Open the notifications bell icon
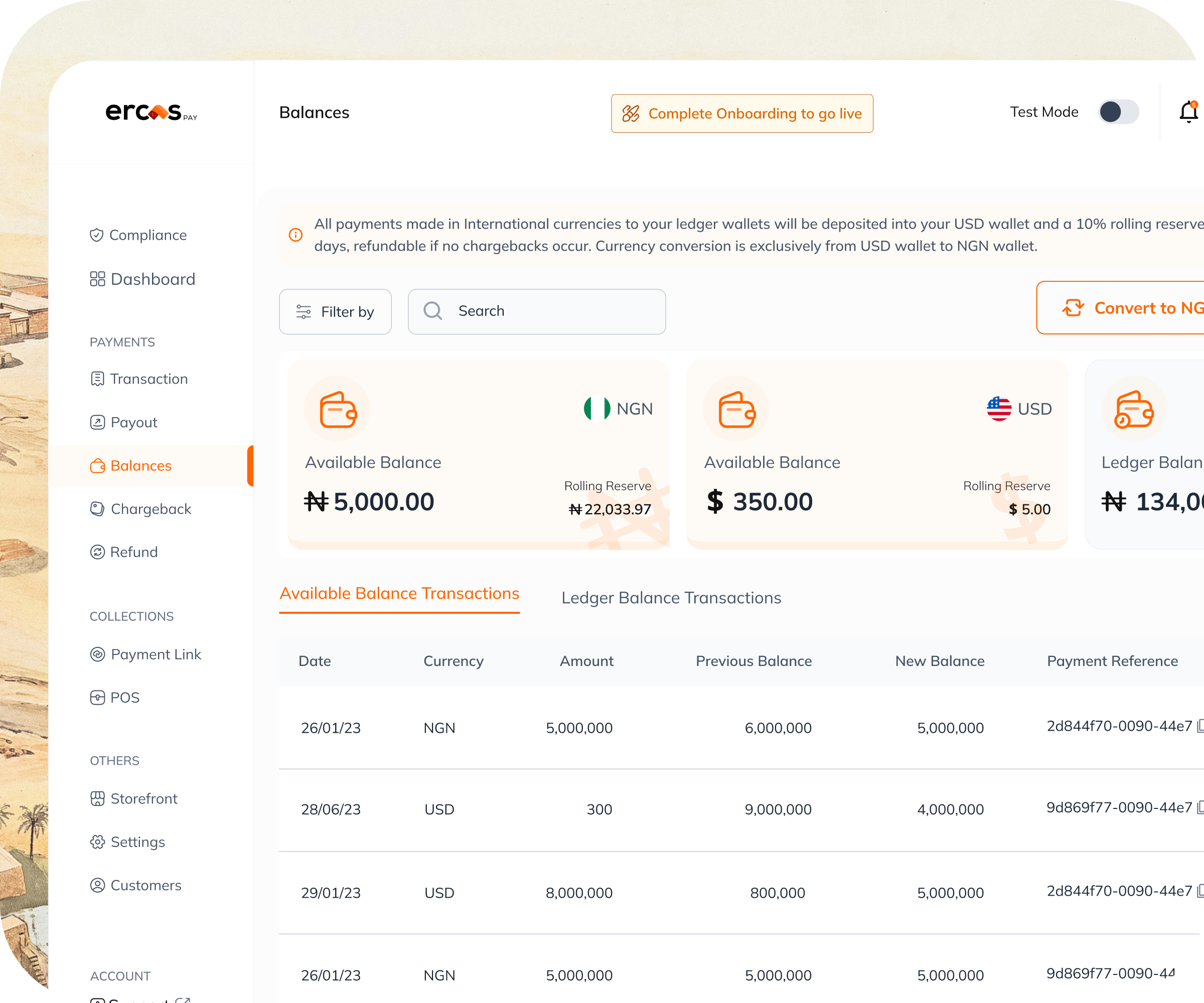This screenshot has width=1204, height=1003. 1188,112
